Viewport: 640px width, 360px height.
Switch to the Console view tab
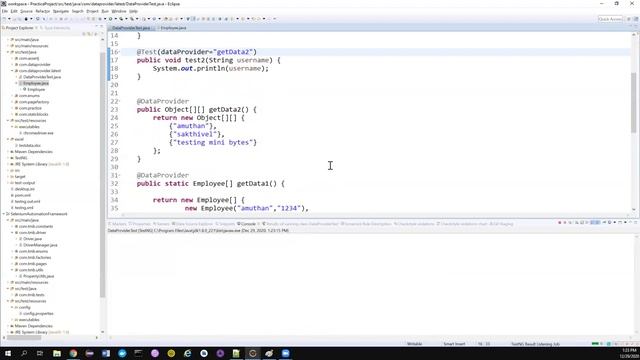click(248, 224)
